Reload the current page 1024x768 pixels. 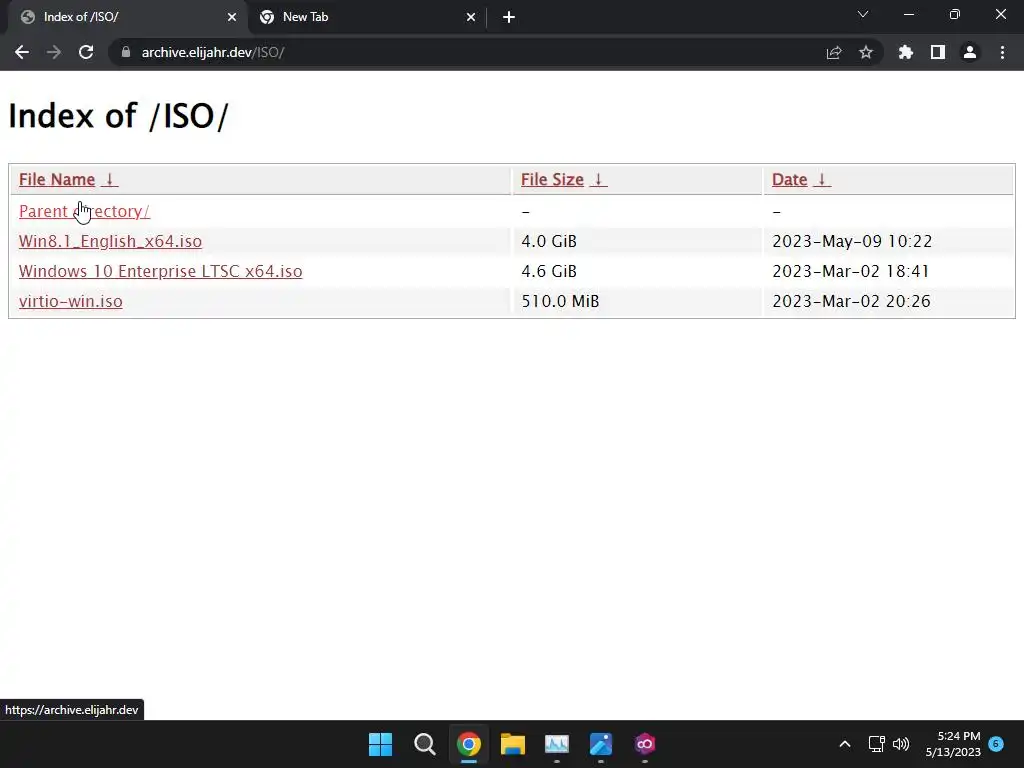pyautogui.click(x=86, y=52)
